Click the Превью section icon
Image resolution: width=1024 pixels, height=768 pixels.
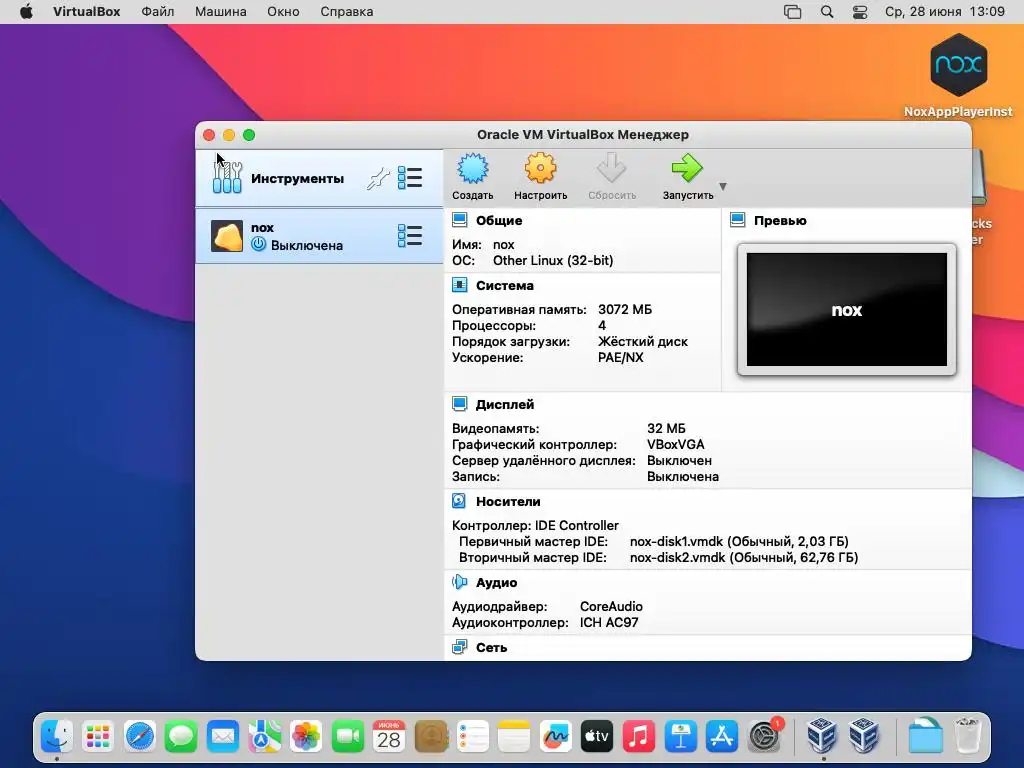[x=738, y=220]
